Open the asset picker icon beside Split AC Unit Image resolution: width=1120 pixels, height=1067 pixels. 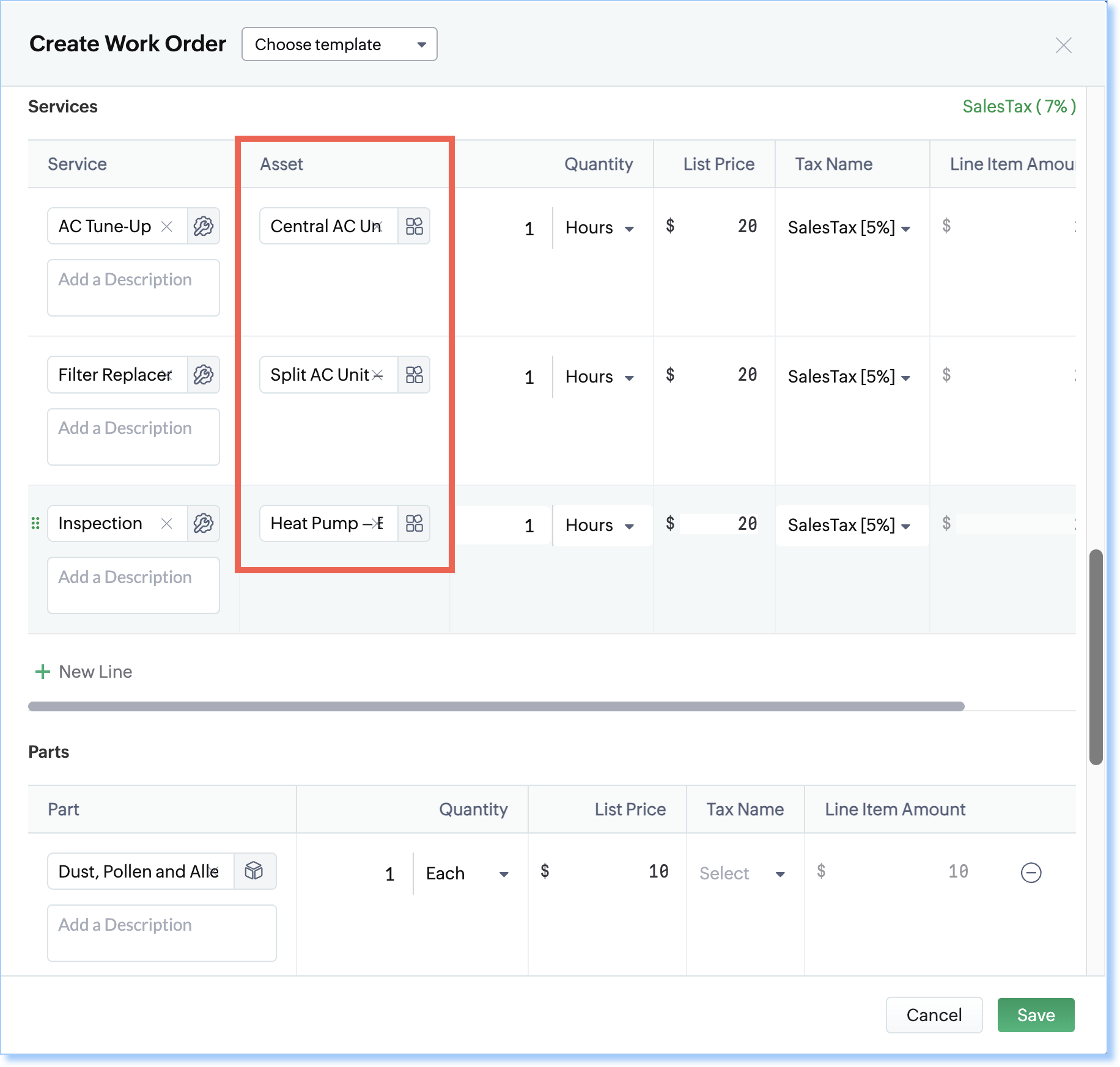(x=414, y=375)
